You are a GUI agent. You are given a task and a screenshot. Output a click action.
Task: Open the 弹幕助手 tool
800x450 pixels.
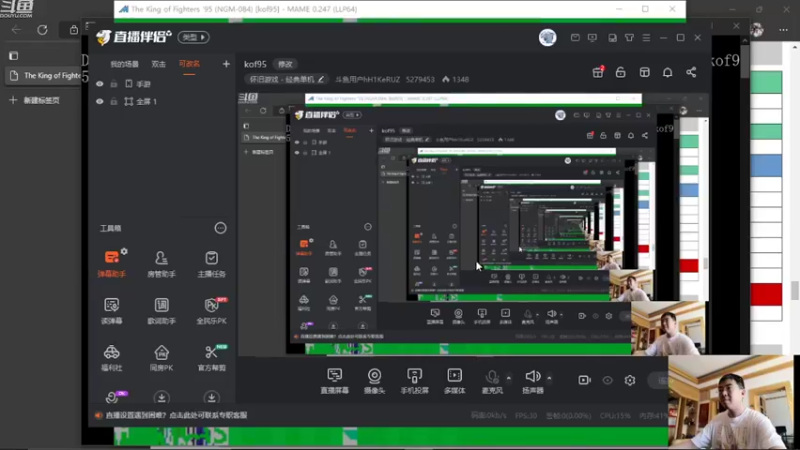112,264
